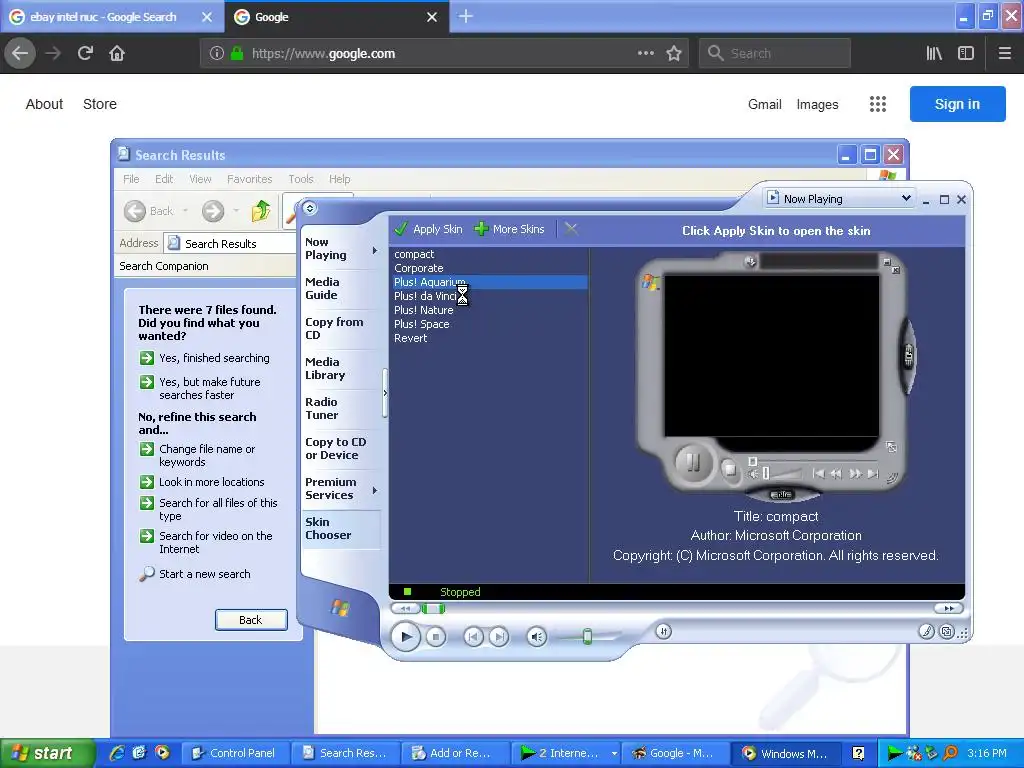
Task: Open the Help menu in Search Results
Action: point(339,179)
